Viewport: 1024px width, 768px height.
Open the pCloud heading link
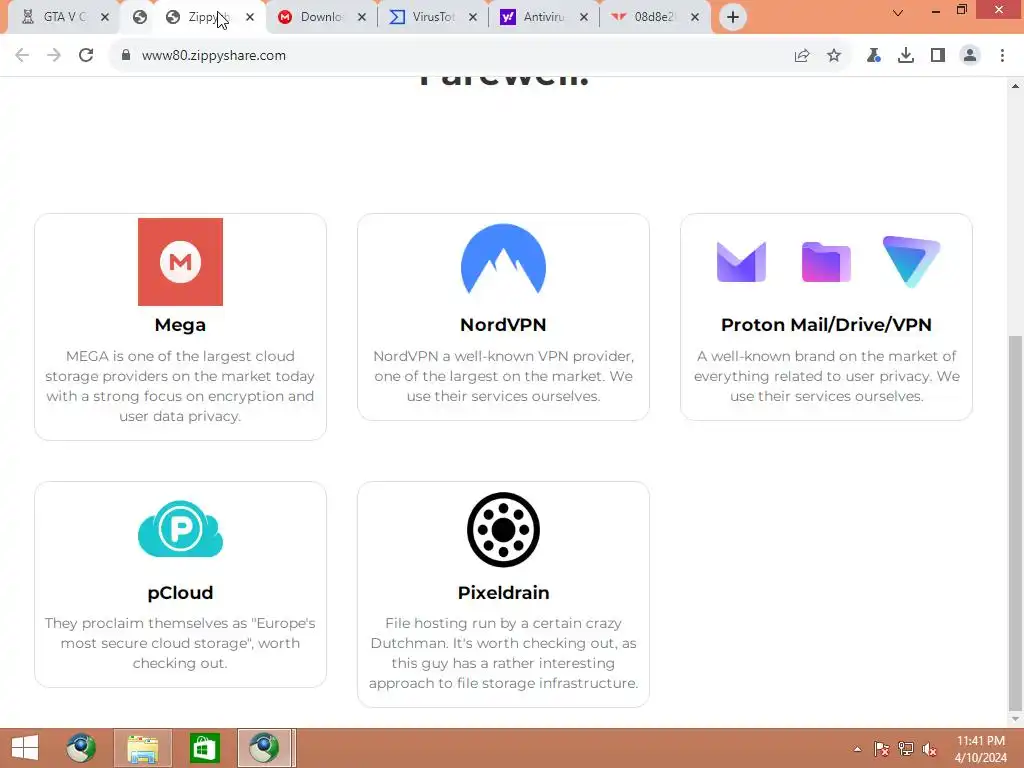180,592
